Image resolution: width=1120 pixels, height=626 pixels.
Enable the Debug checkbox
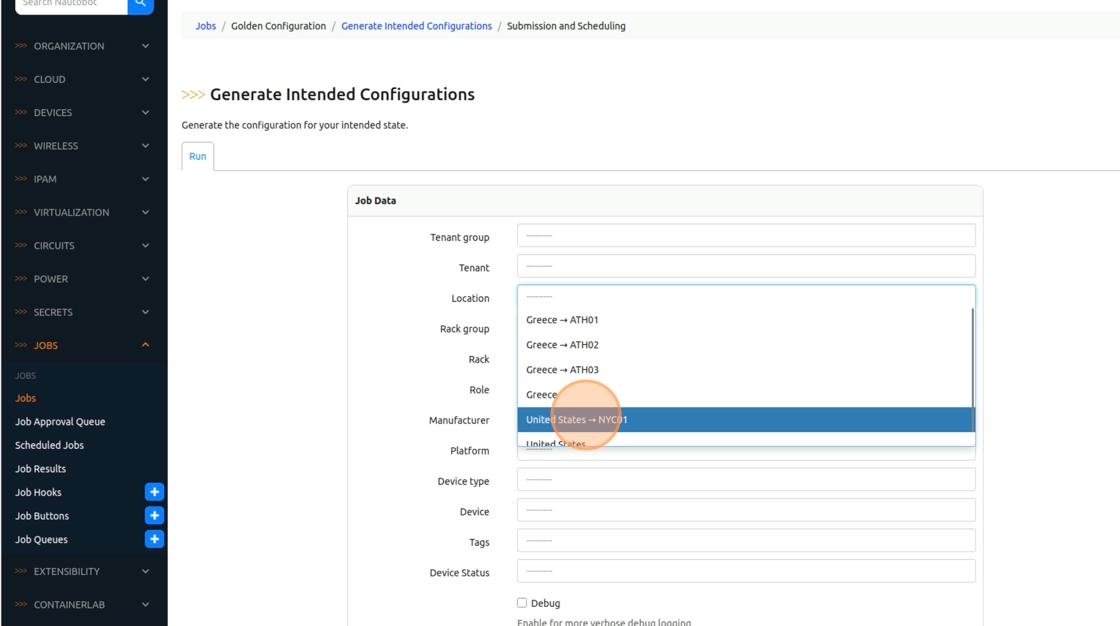click(x=522, y=603)
